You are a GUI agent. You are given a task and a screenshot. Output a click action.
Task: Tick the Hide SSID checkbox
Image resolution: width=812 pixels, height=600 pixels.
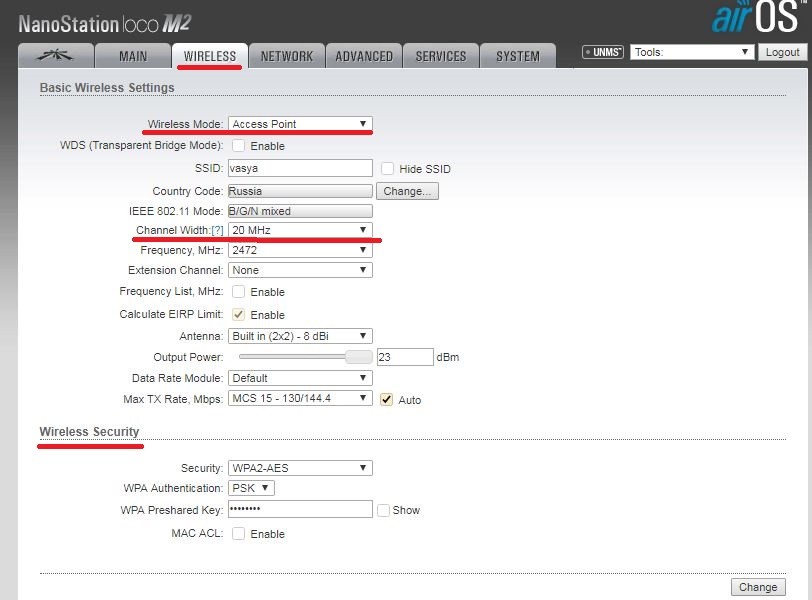pos(387,169)
